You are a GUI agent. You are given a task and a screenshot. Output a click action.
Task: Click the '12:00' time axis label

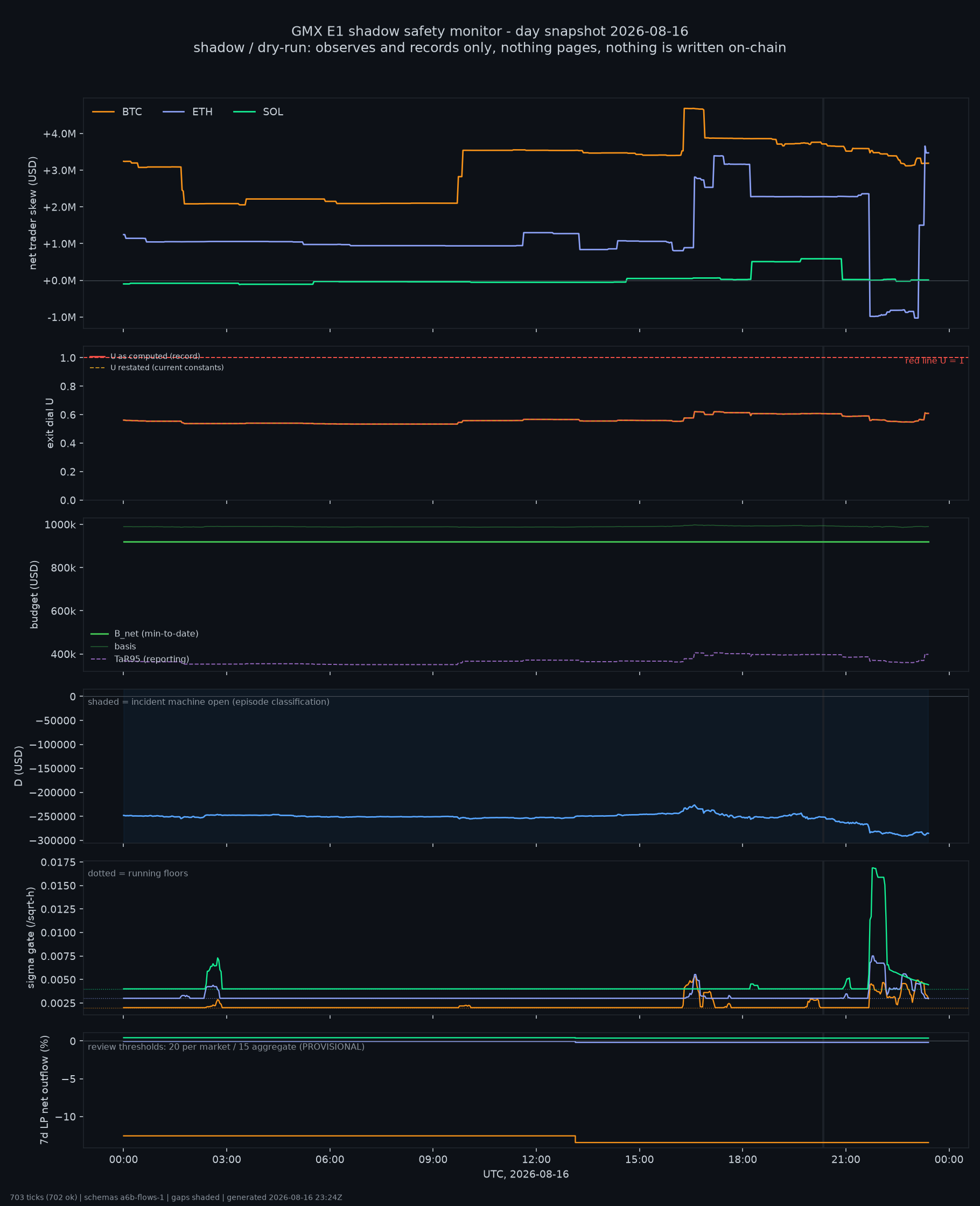536,1160
